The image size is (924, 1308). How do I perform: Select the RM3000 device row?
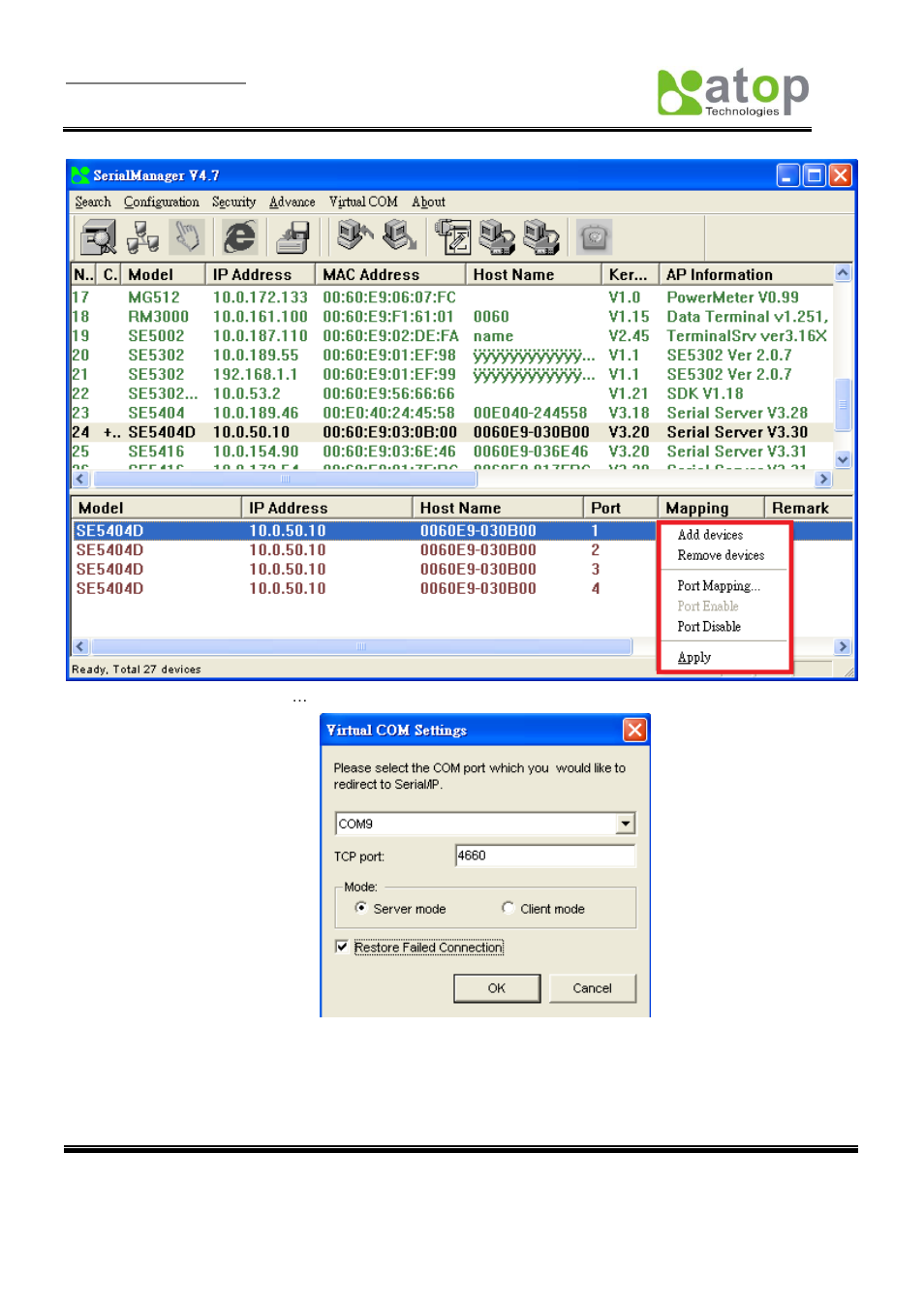click(451, 317)
